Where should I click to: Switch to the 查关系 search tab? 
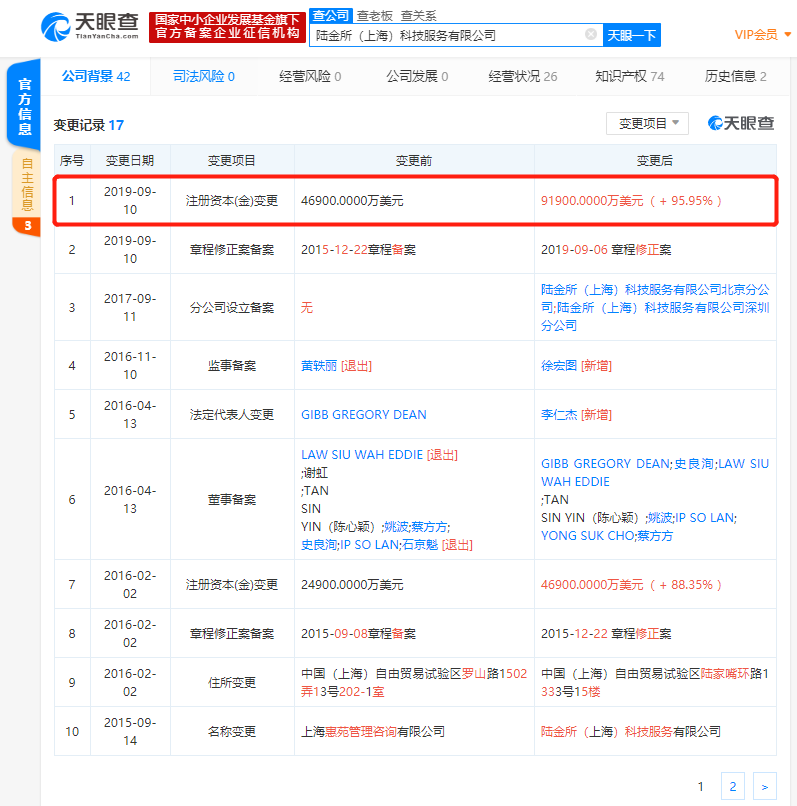(x=419, y=16)
